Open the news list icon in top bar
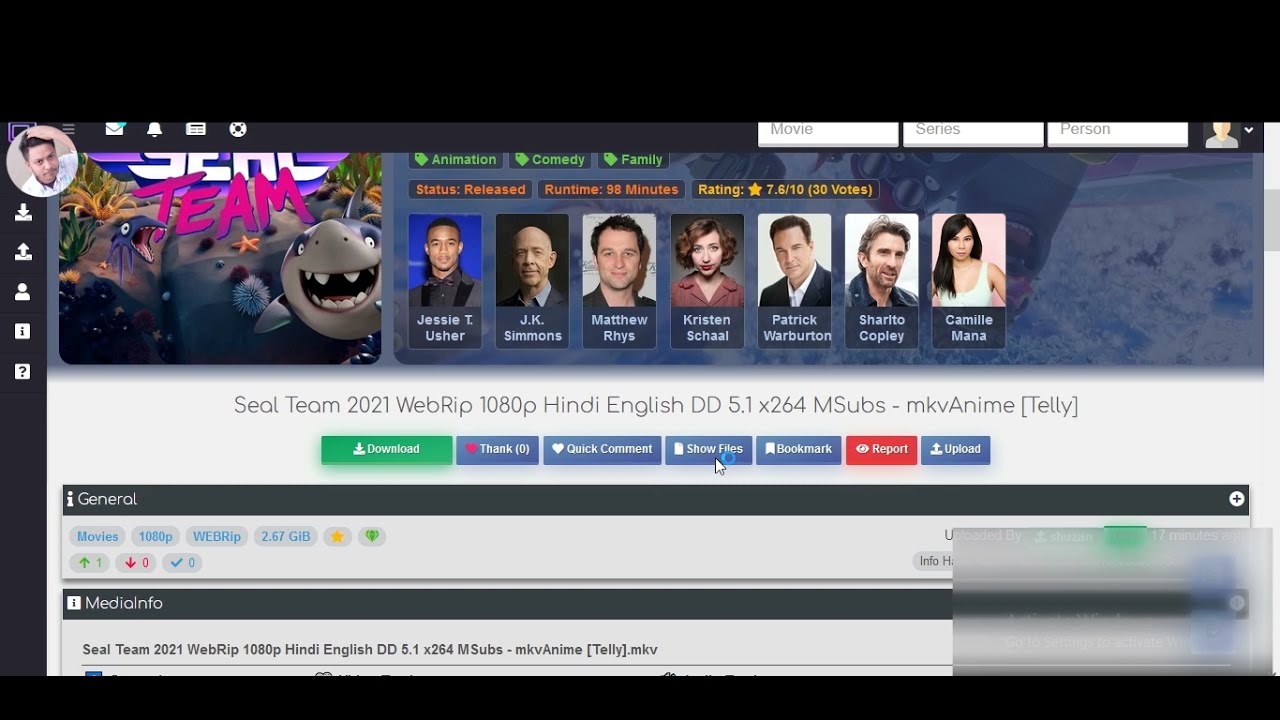1280x720 pixels. click(x=196, y=129)
